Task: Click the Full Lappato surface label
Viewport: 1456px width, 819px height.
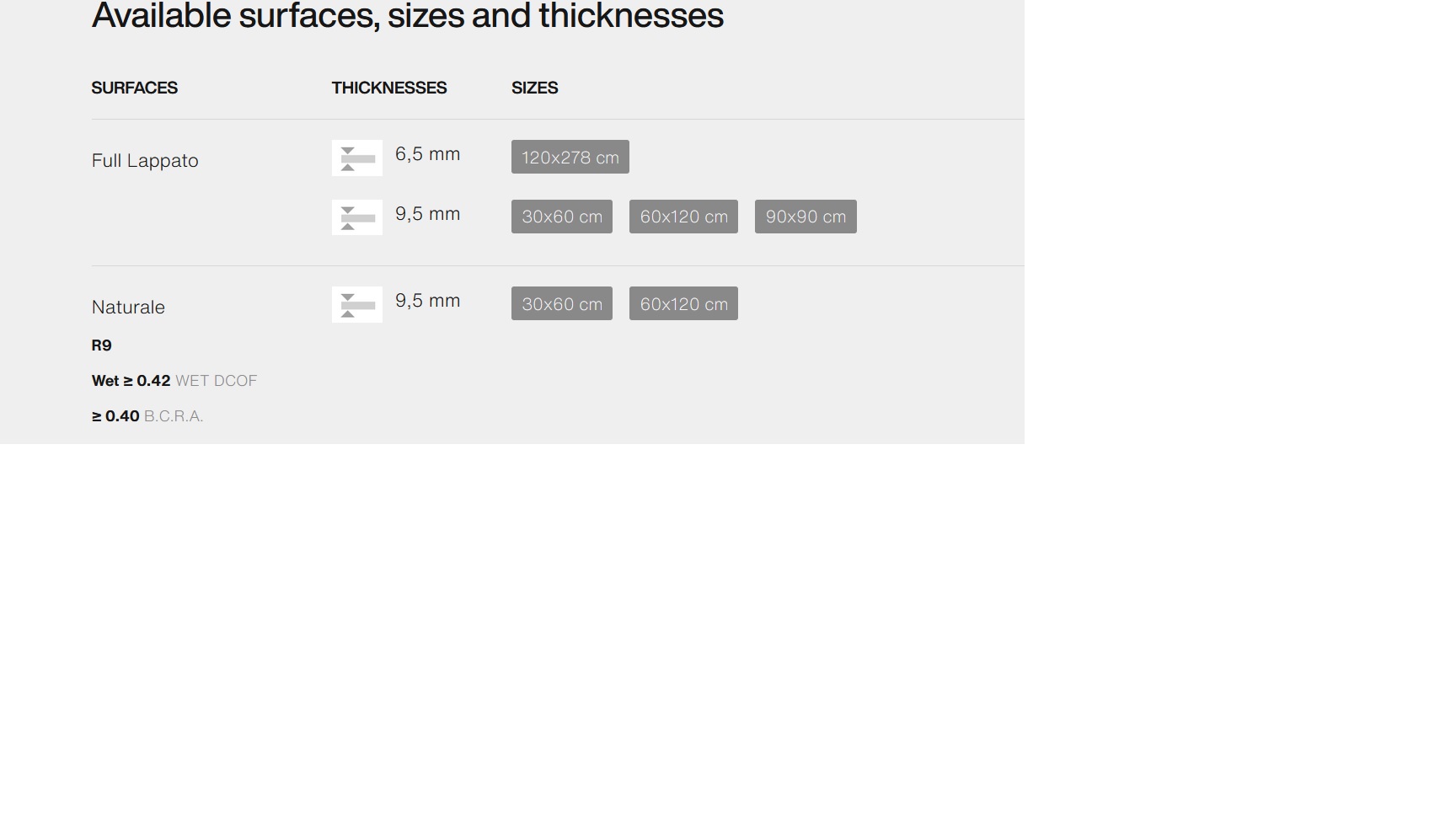Action: pos(145,161)
